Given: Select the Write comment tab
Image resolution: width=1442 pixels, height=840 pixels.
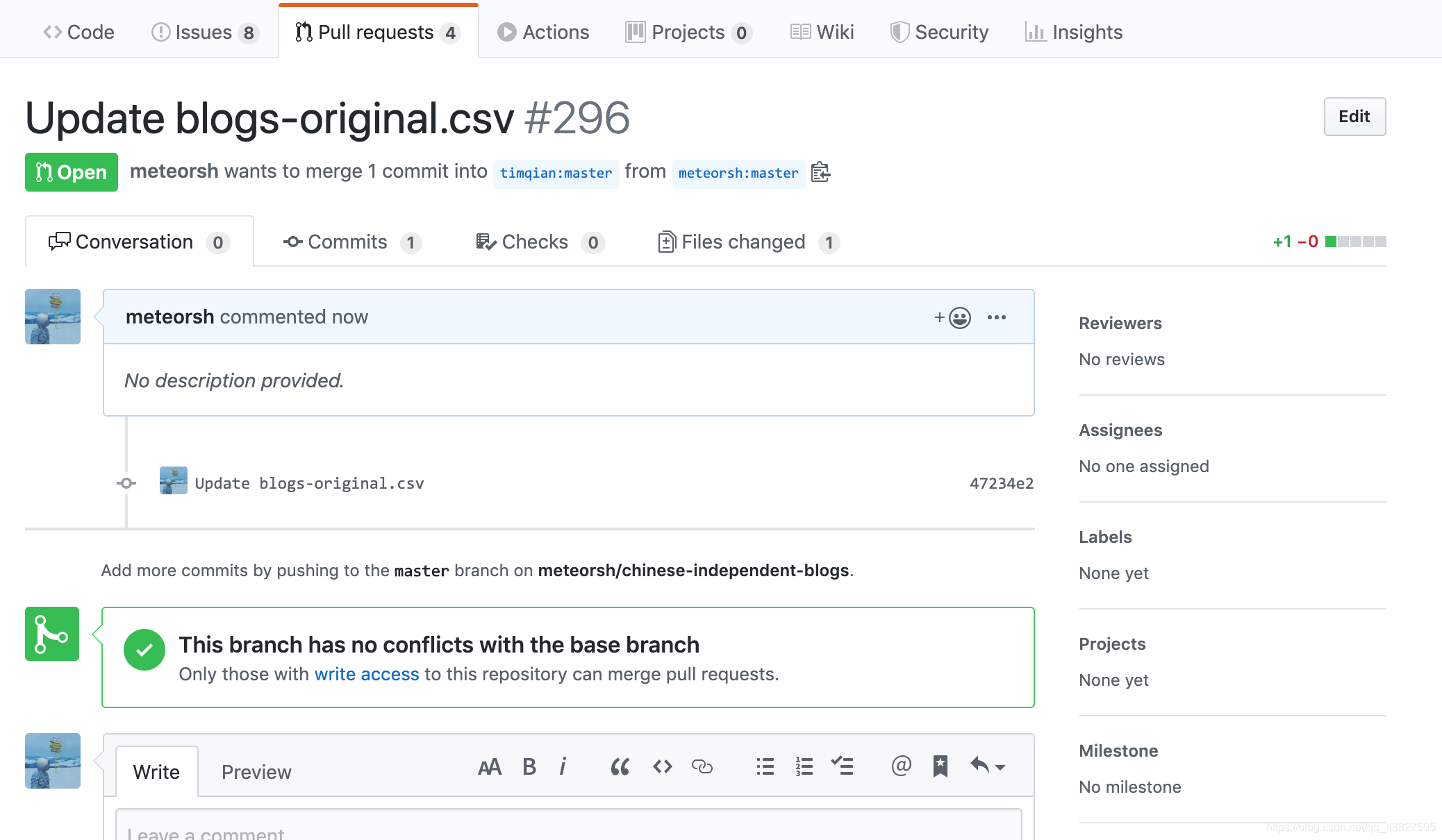Looking at the screenshot, I should click(x=156, y=771).
